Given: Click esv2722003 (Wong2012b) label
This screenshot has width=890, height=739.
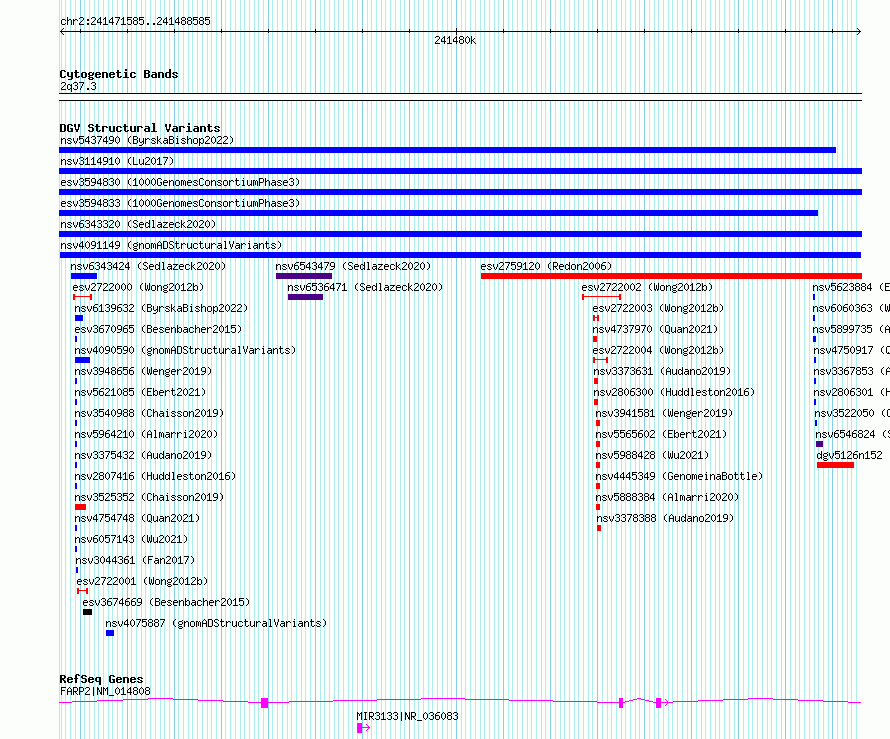Looking at the screenshot, I should 658,308.
